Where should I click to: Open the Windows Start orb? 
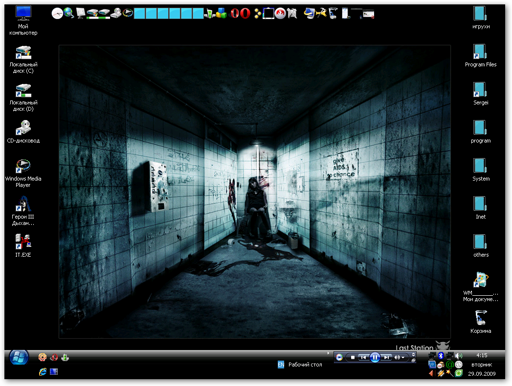(x=19, y=357)
